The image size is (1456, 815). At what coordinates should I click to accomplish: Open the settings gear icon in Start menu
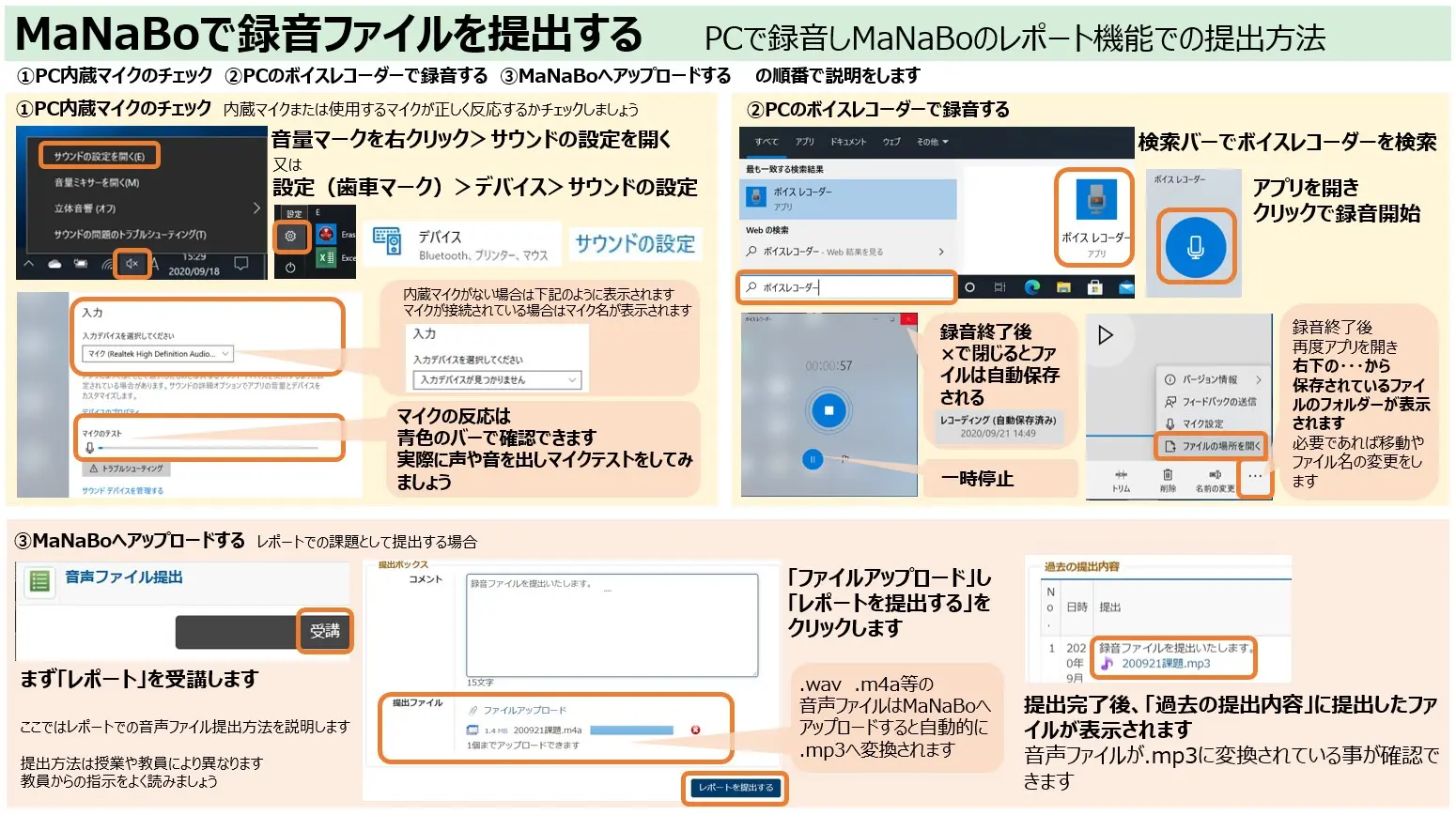click(291, 236)
